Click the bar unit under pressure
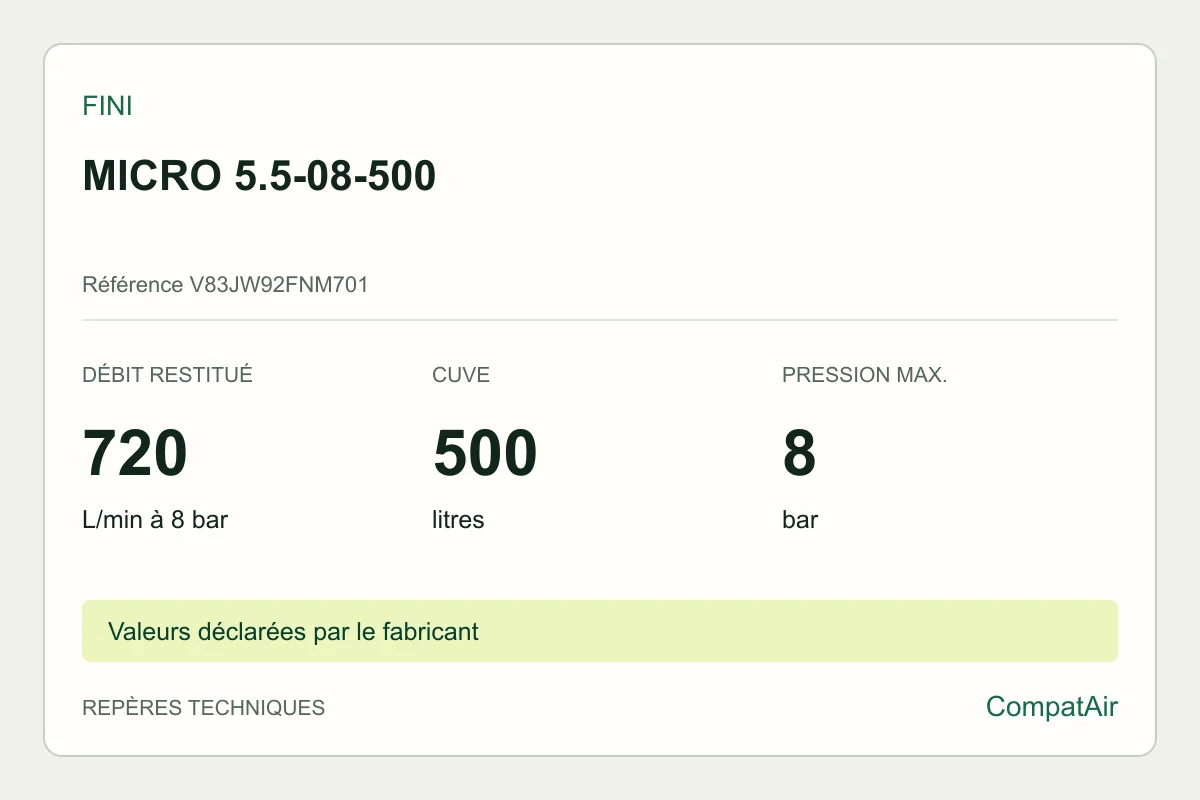 pyautogui.click(x=800, y=520)
